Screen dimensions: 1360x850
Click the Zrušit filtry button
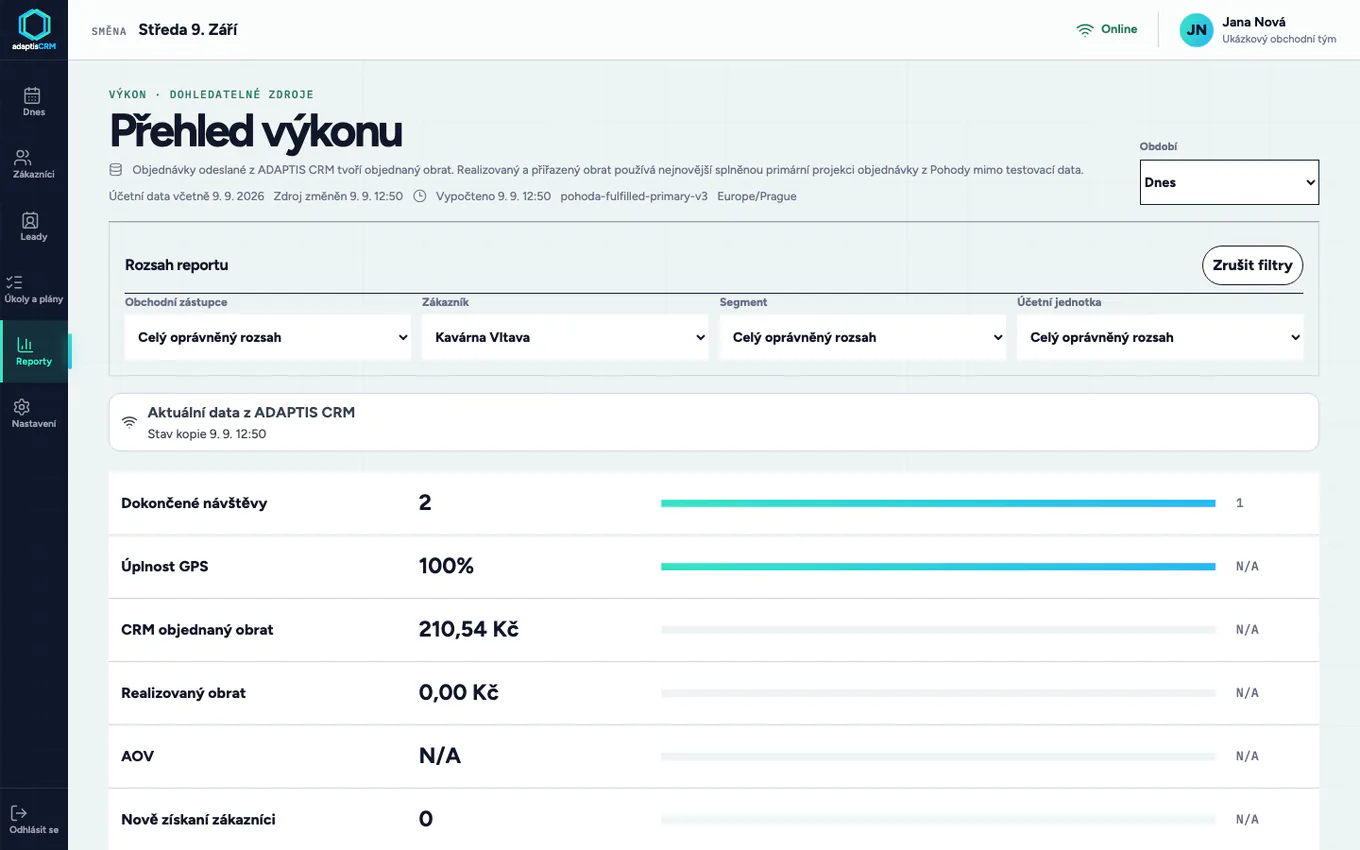tap(1252, 265)
